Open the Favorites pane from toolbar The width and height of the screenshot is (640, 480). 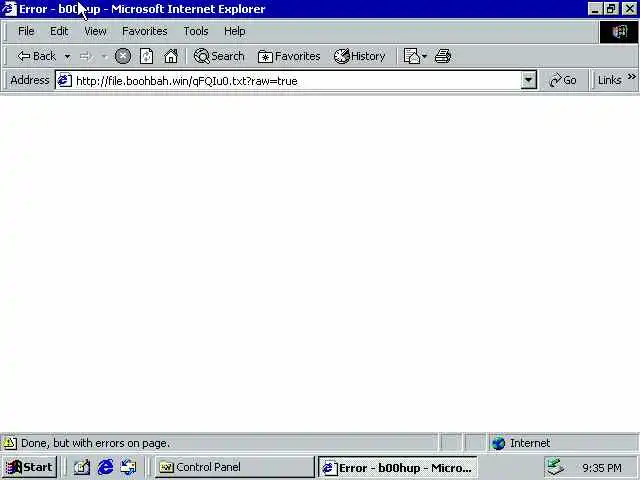289,56
